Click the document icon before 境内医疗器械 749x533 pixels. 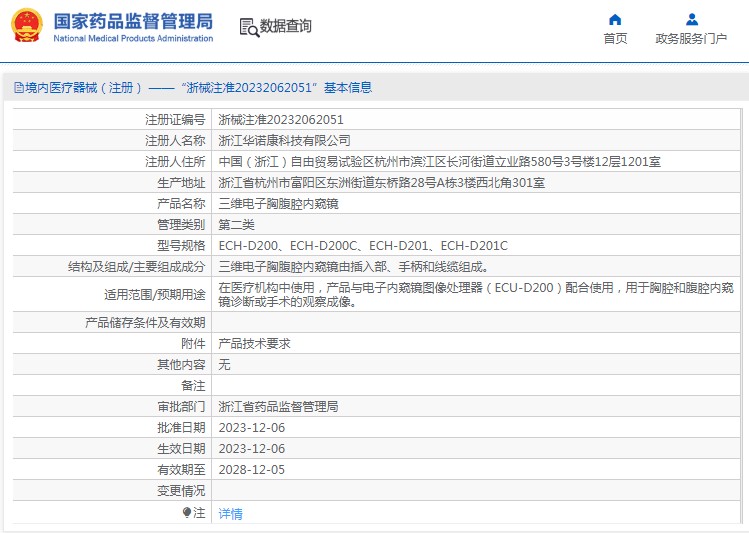click(x=19, y=87)
